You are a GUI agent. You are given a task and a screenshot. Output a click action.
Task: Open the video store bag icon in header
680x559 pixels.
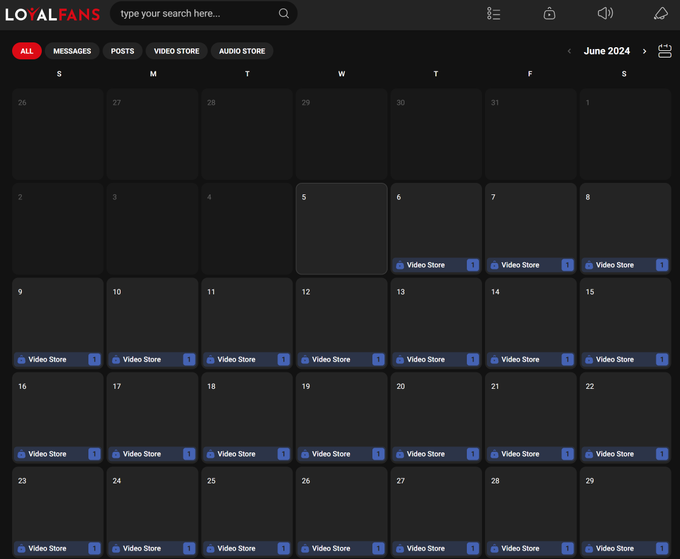tap(549, 13)
